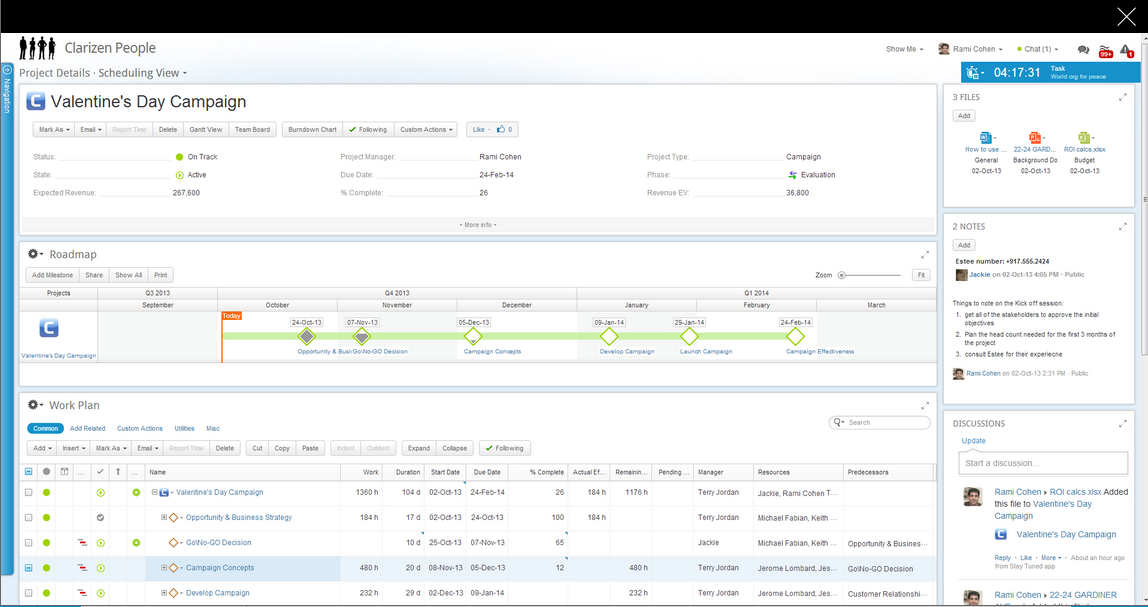Click the Clarizen People silhouettes logo
The height and width of the screenshot is (607, 1148).
(x=38, y=48)
